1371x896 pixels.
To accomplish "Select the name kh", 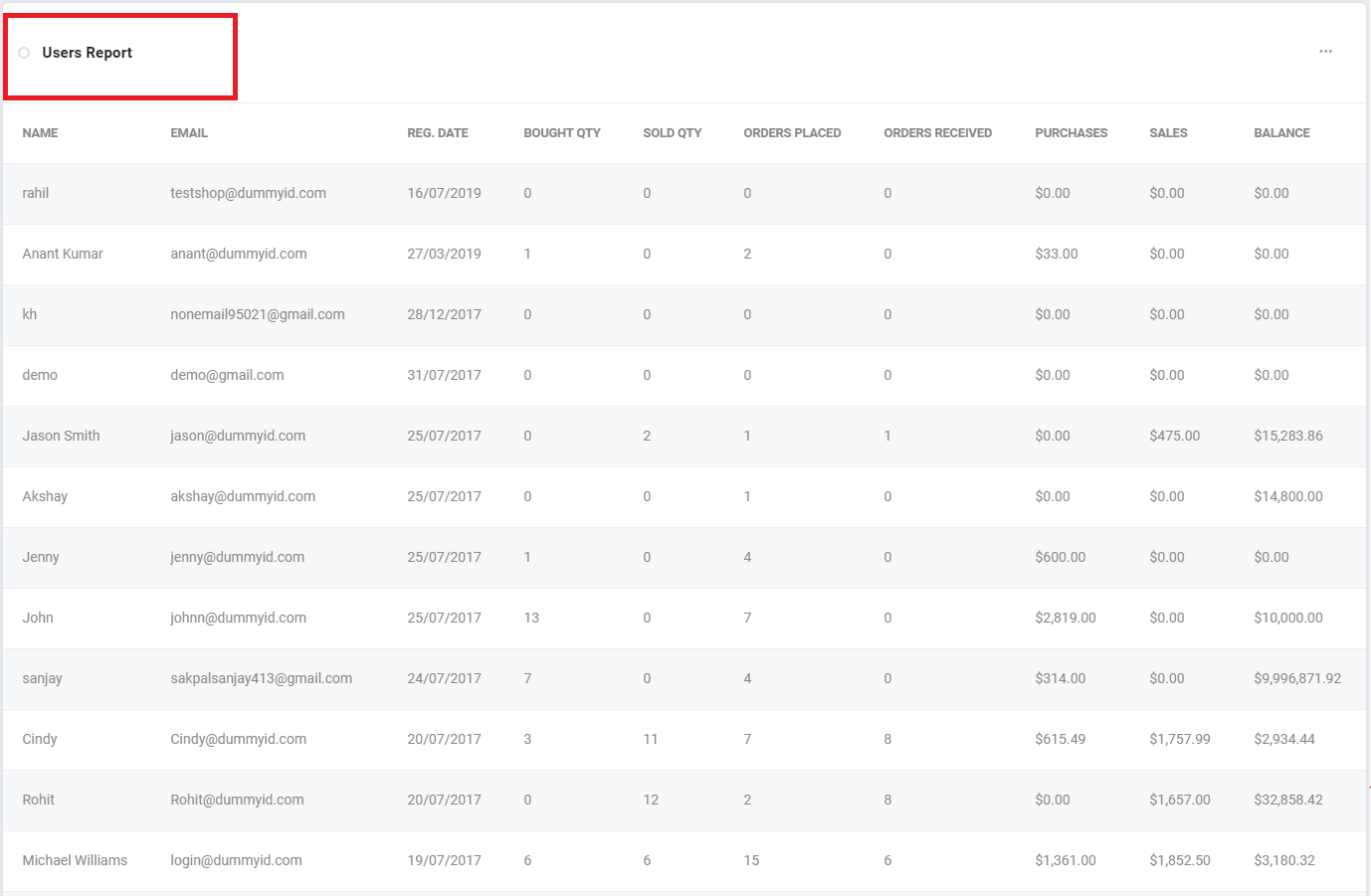I will (30, 315).
